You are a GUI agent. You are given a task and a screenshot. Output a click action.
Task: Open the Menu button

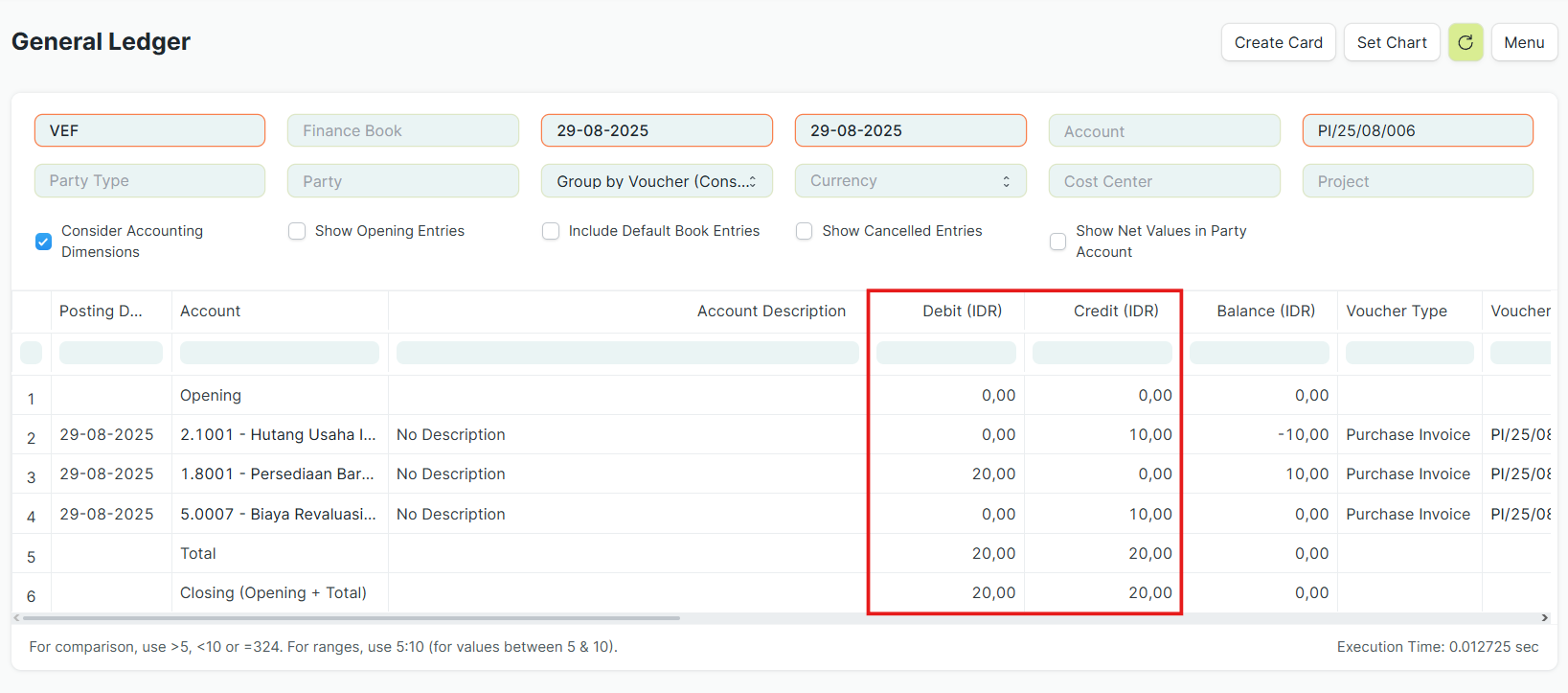click(x=1523, y=42)
